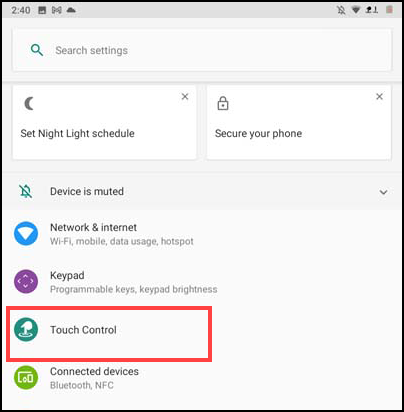This screenshot has width=404, height=412.
Task: Open Set Night Light schedule suggestion
Action: (104, 123)
